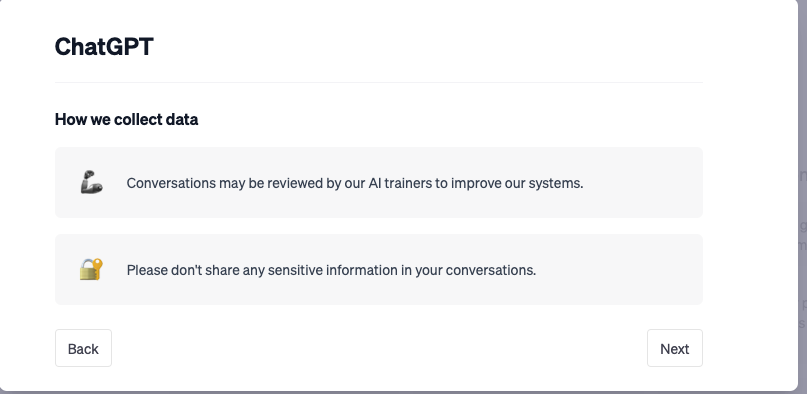This screenshot has height=394, width=807.
Task: Select the 'Conversations may be reviewed' sentence
Action: [355, 183]
